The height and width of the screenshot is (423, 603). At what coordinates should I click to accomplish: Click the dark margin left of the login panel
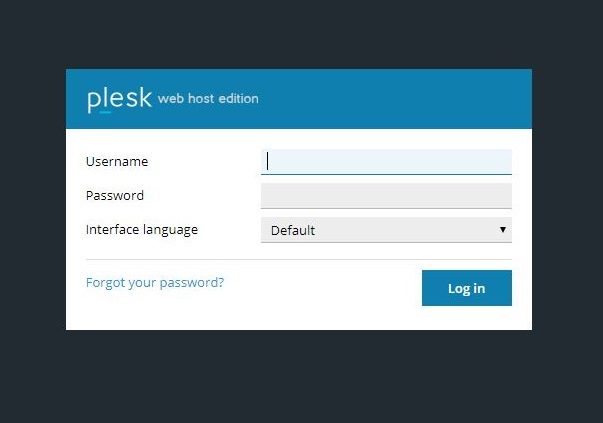pos(32,200)
